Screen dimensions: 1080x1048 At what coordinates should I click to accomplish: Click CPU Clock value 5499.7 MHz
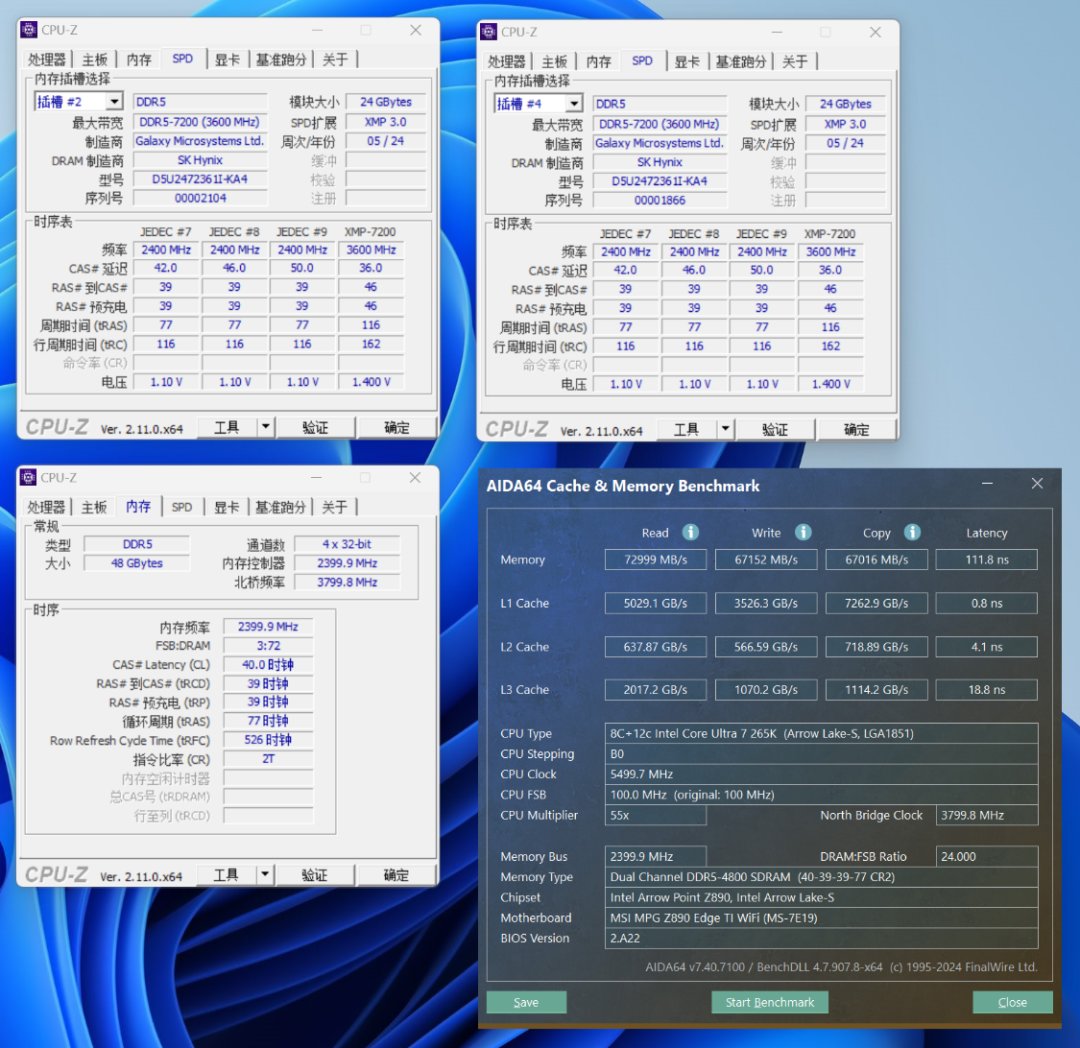821,774
